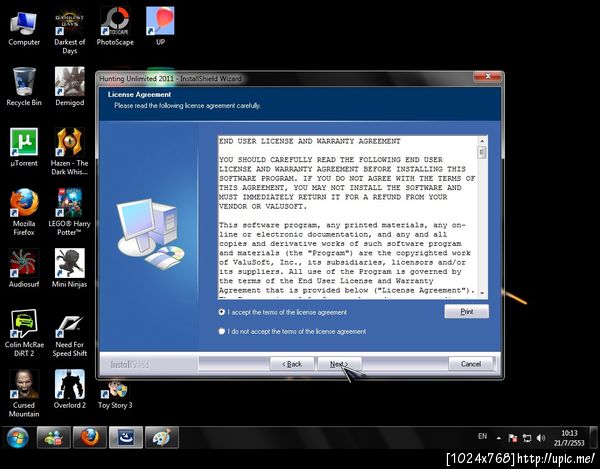
Task: Launch the LEGO Harry Potter shortcut
Action: pyautogui.click(x=69, y=212)
